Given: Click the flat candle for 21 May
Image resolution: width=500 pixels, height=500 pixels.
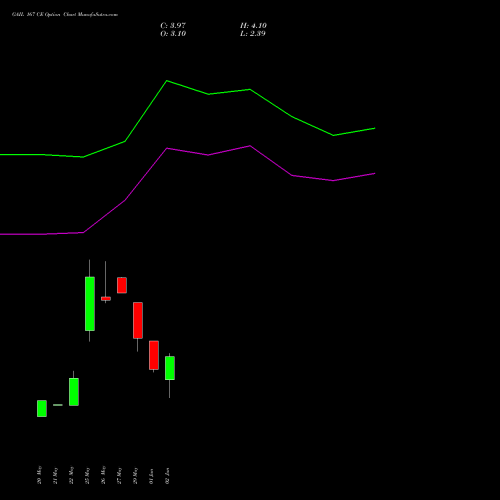Looking at the screenshot, I should [58, 405].
